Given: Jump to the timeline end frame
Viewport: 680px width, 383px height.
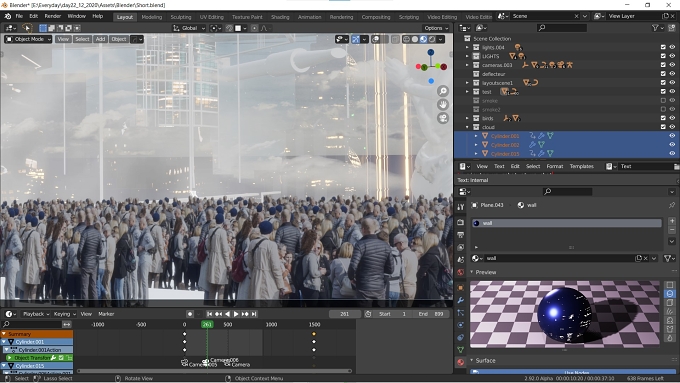Looking at the screenshot, I should pyautogui.click(x=254, y=314).
